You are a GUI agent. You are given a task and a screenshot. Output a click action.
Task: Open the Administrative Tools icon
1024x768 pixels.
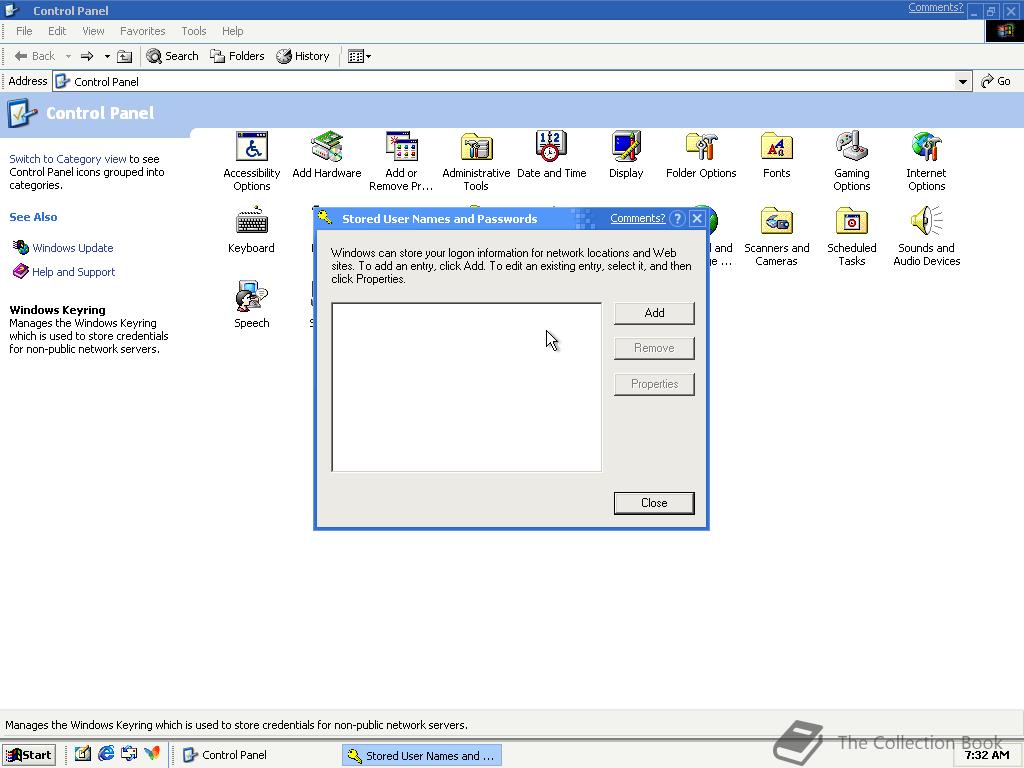[x=476, y=146]
